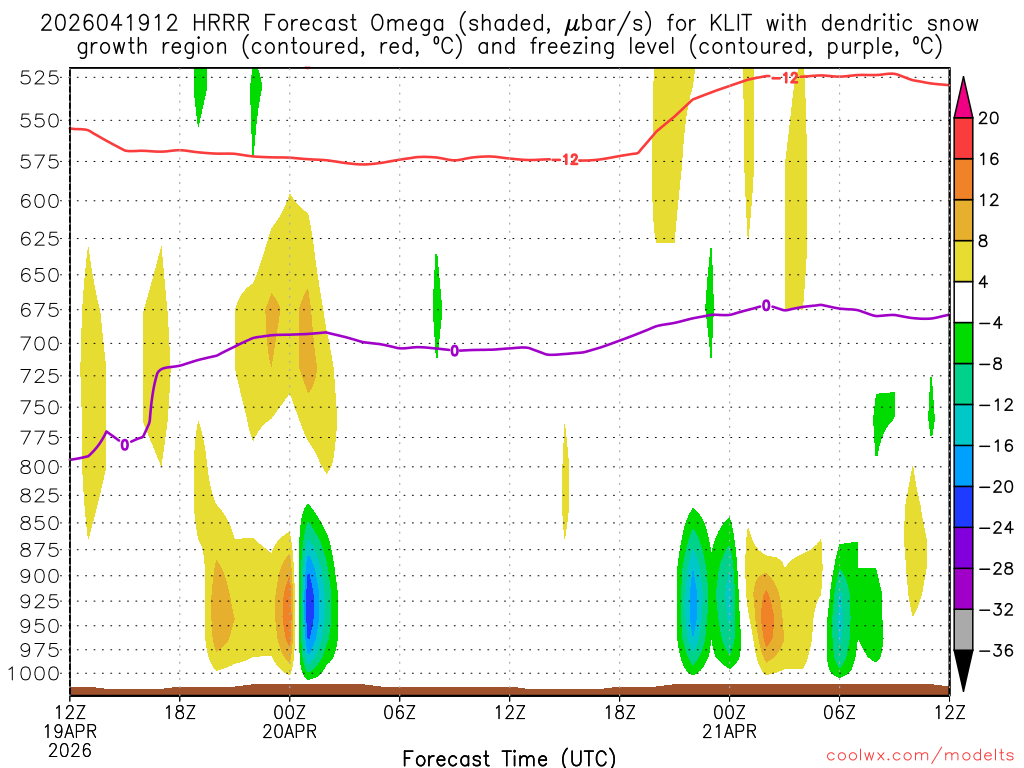Click the 2026 year label
Viewport: 1024px width, 768px height.
(70, 750)
